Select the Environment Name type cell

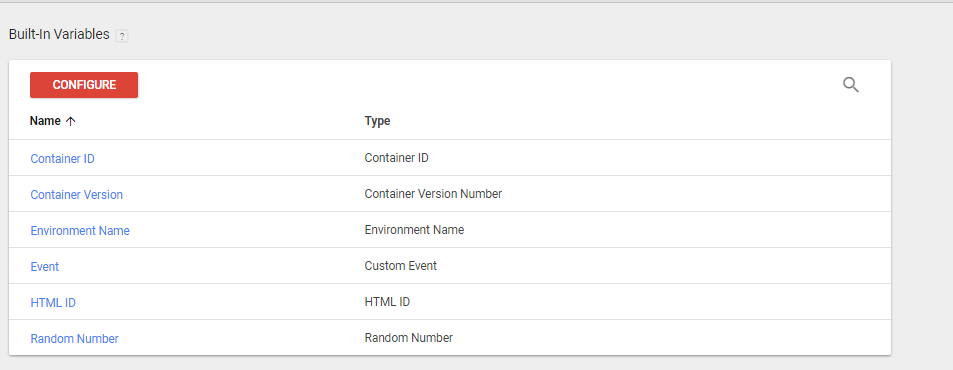[x=414, y=230]
